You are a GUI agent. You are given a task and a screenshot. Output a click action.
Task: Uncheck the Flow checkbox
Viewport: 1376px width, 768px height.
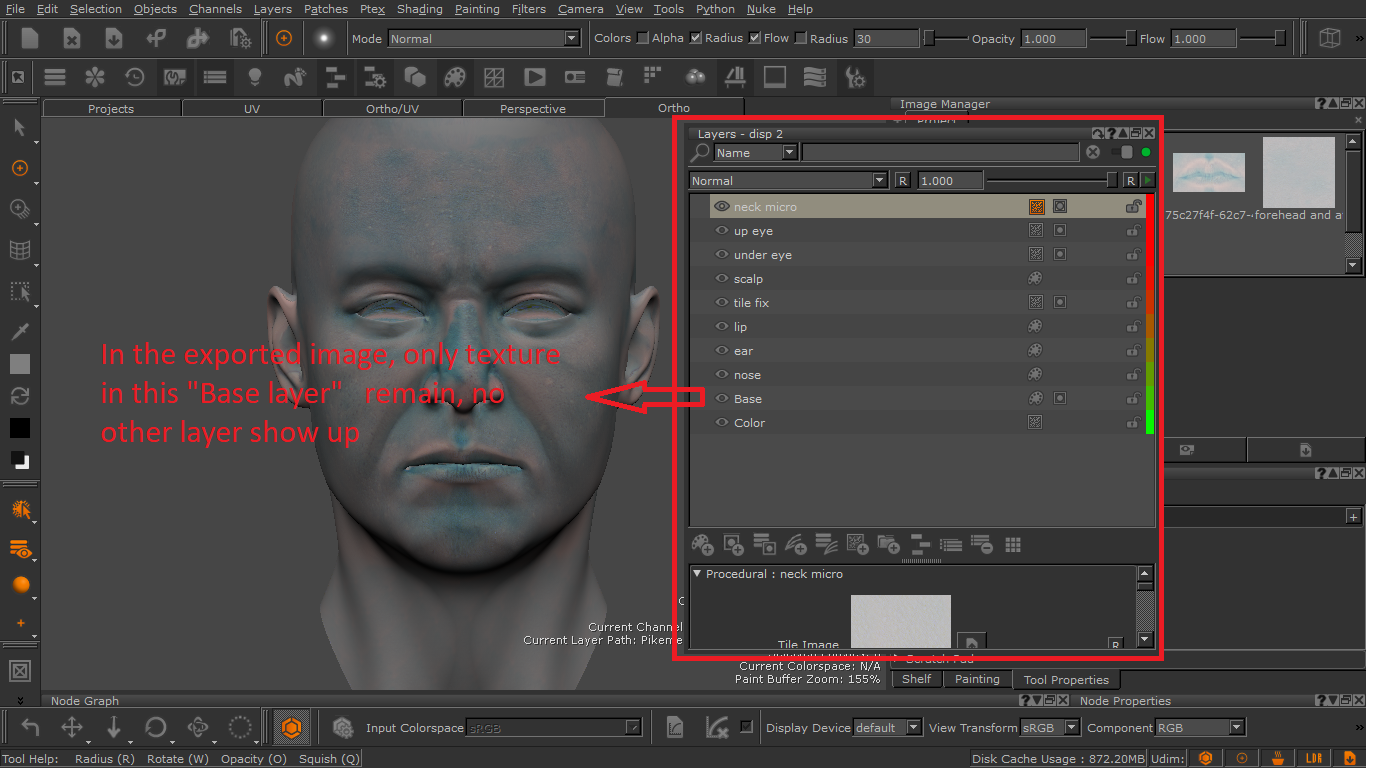click(x=755, y=38)
